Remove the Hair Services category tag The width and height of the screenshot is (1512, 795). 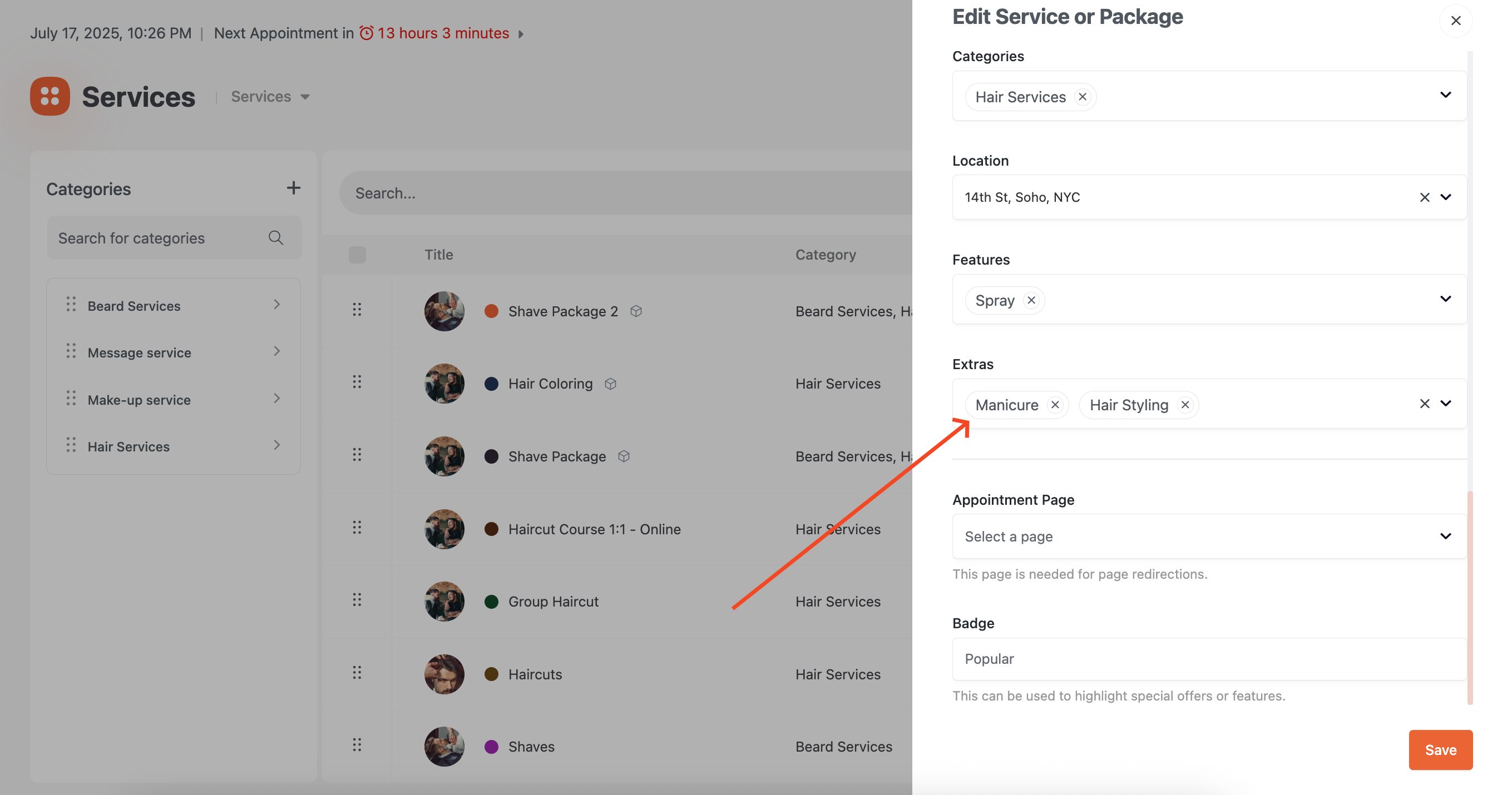coord(1083,97)
